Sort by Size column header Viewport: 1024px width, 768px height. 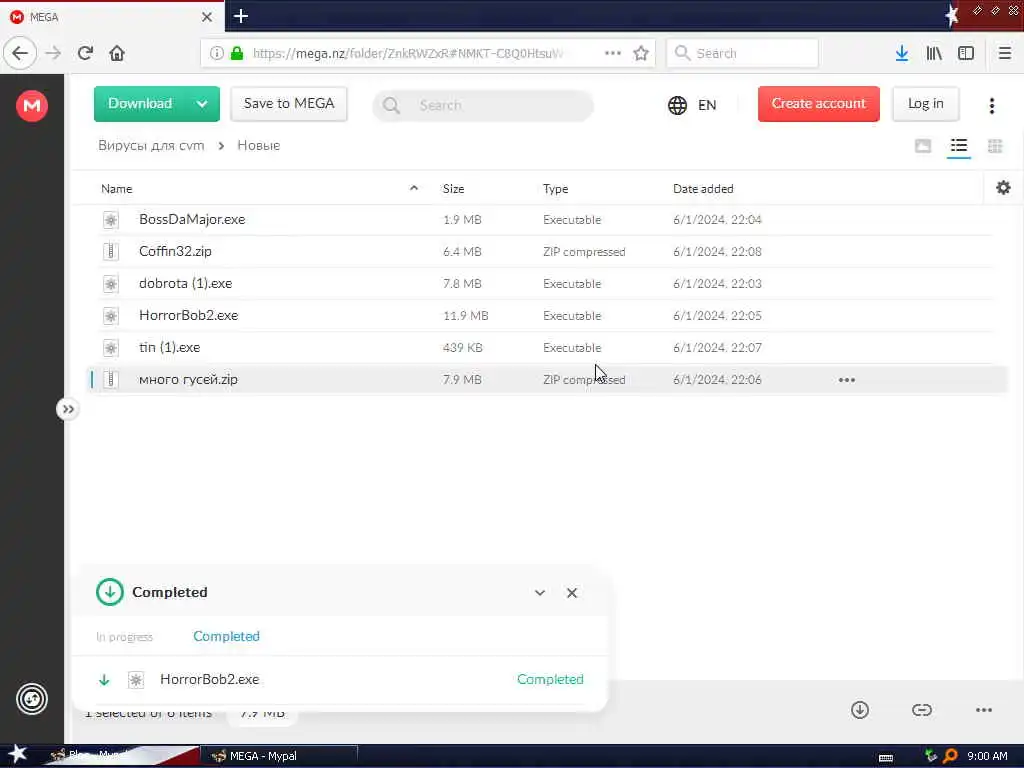coord(453,189)
